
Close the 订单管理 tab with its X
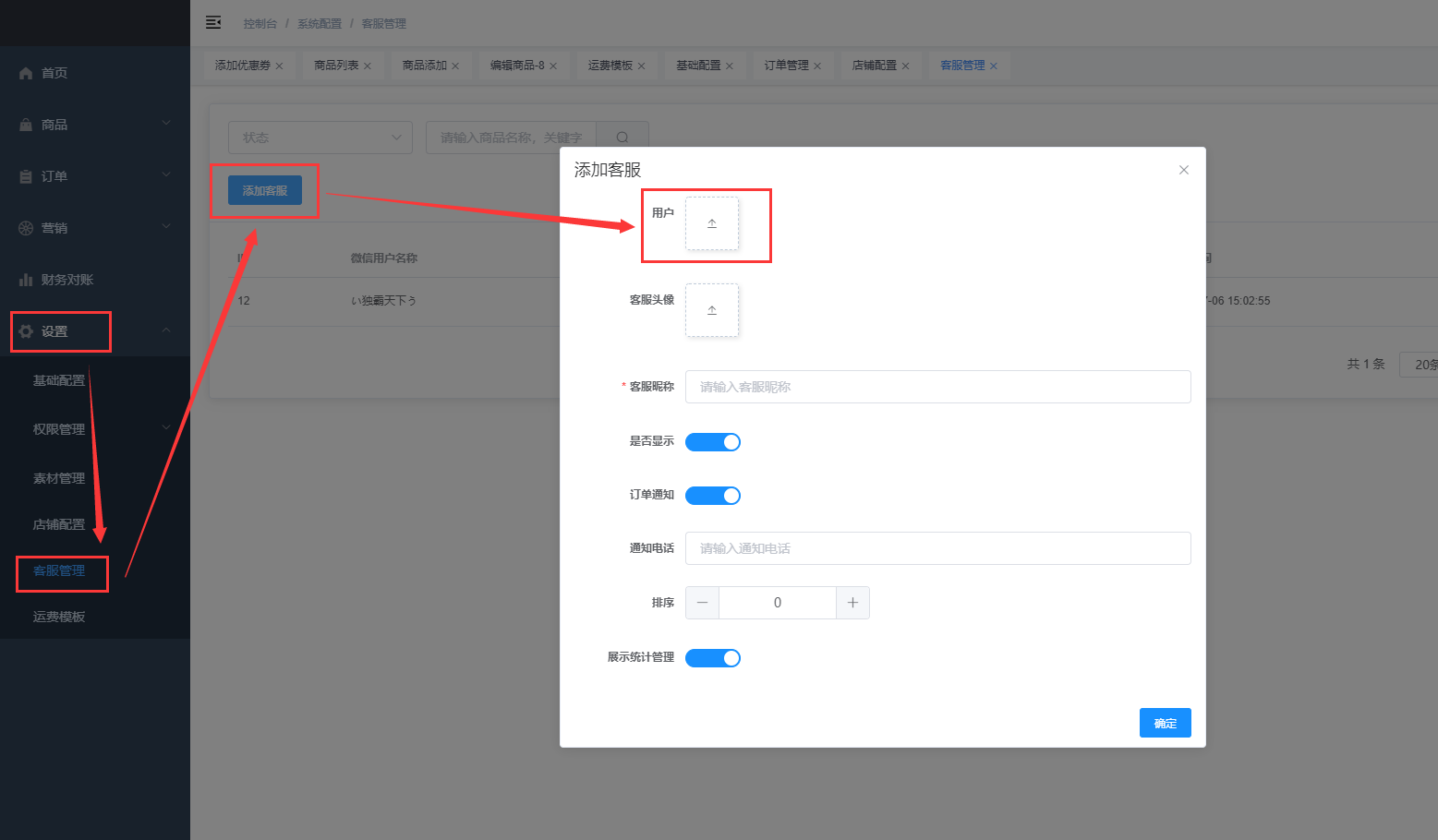[x=817, y=66]
